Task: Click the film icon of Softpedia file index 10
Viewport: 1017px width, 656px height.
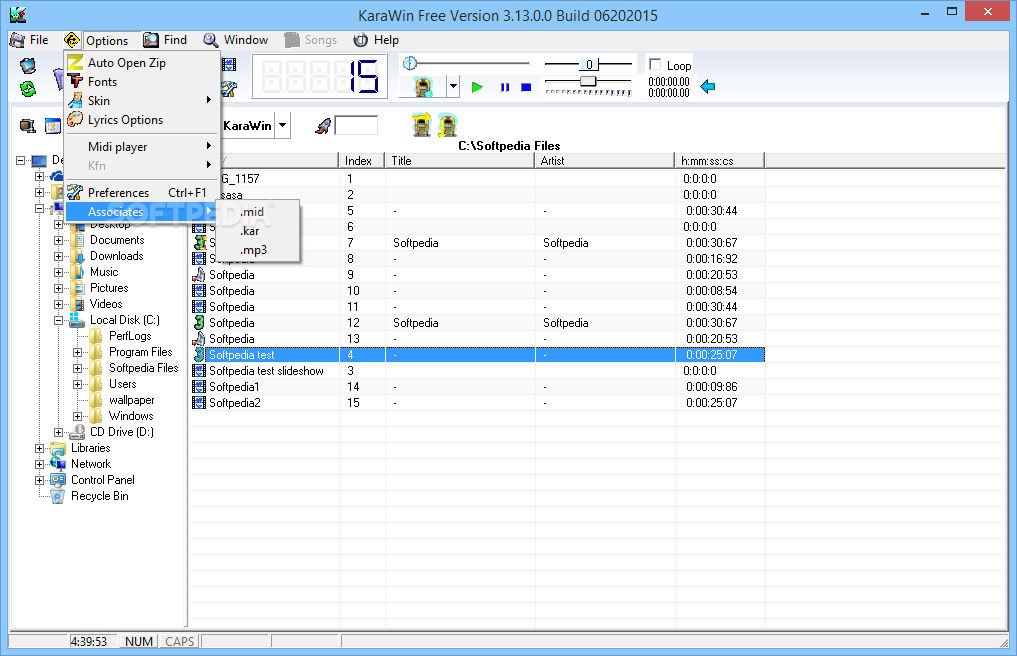Action: 199,291
